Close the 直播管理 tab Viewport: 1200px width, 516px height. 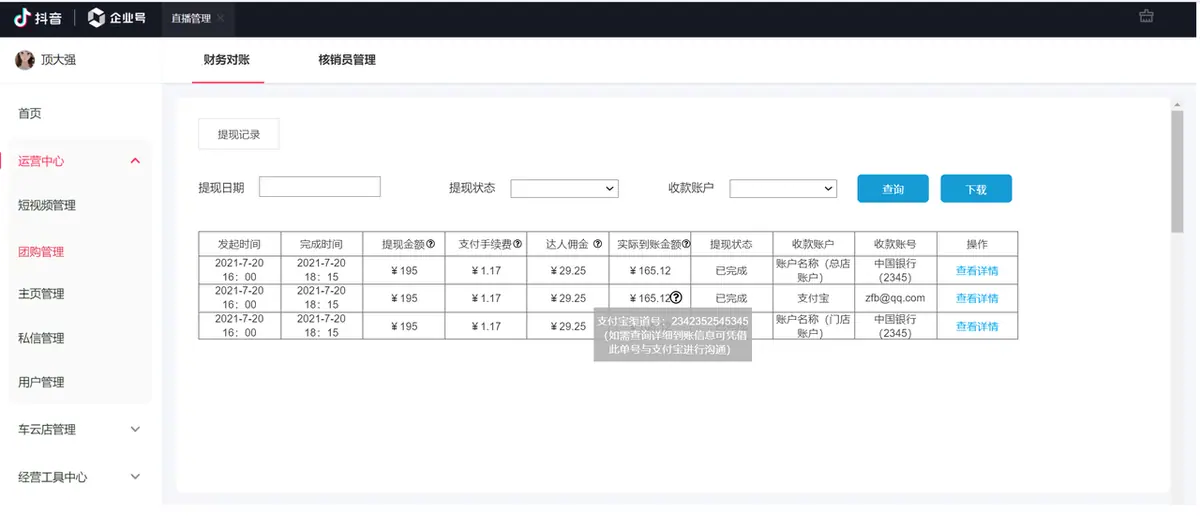220,19
